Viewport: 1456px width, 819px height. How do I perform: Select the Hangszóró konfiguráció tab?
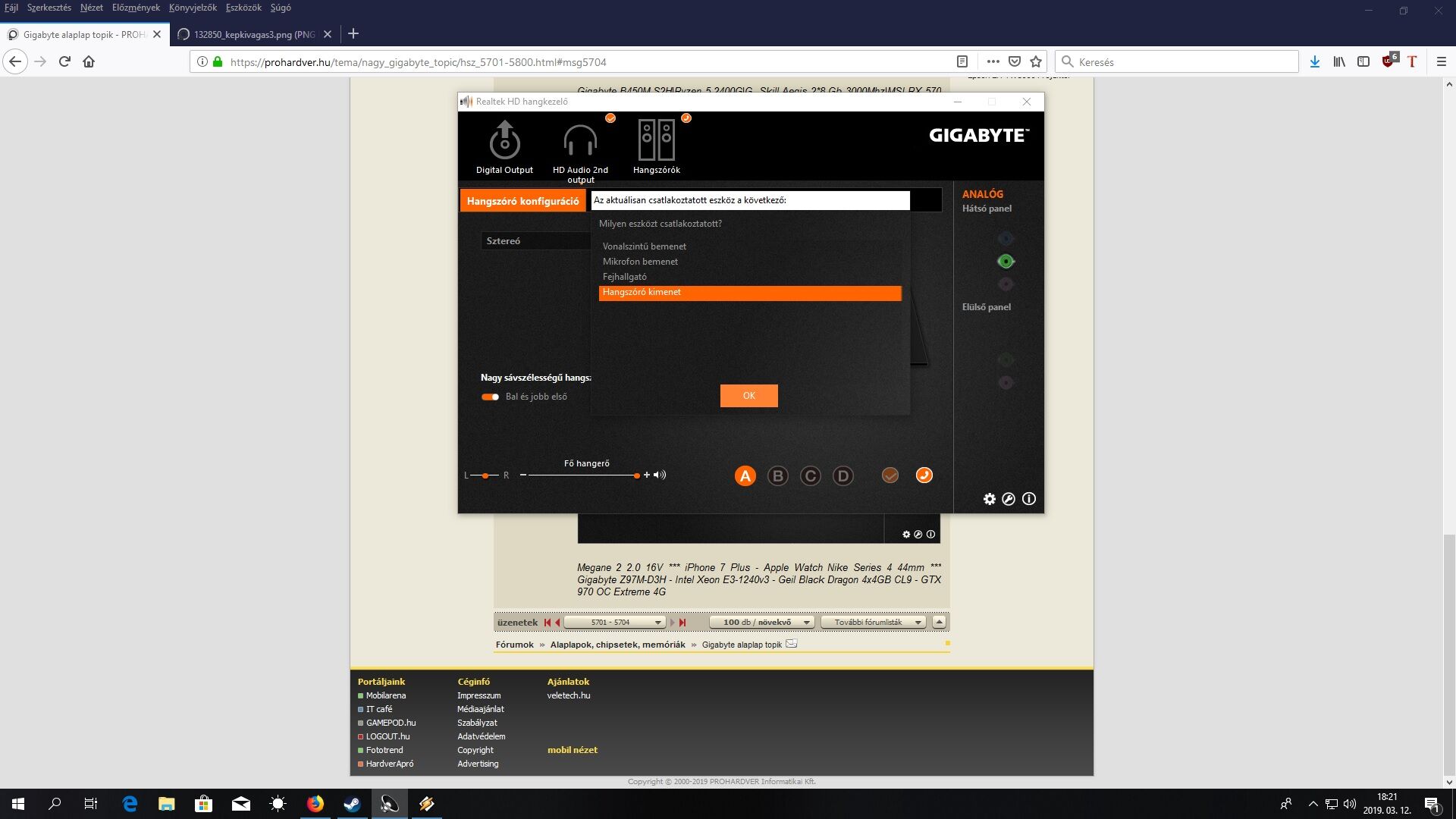pyautogui.click(x=522, y=201)
